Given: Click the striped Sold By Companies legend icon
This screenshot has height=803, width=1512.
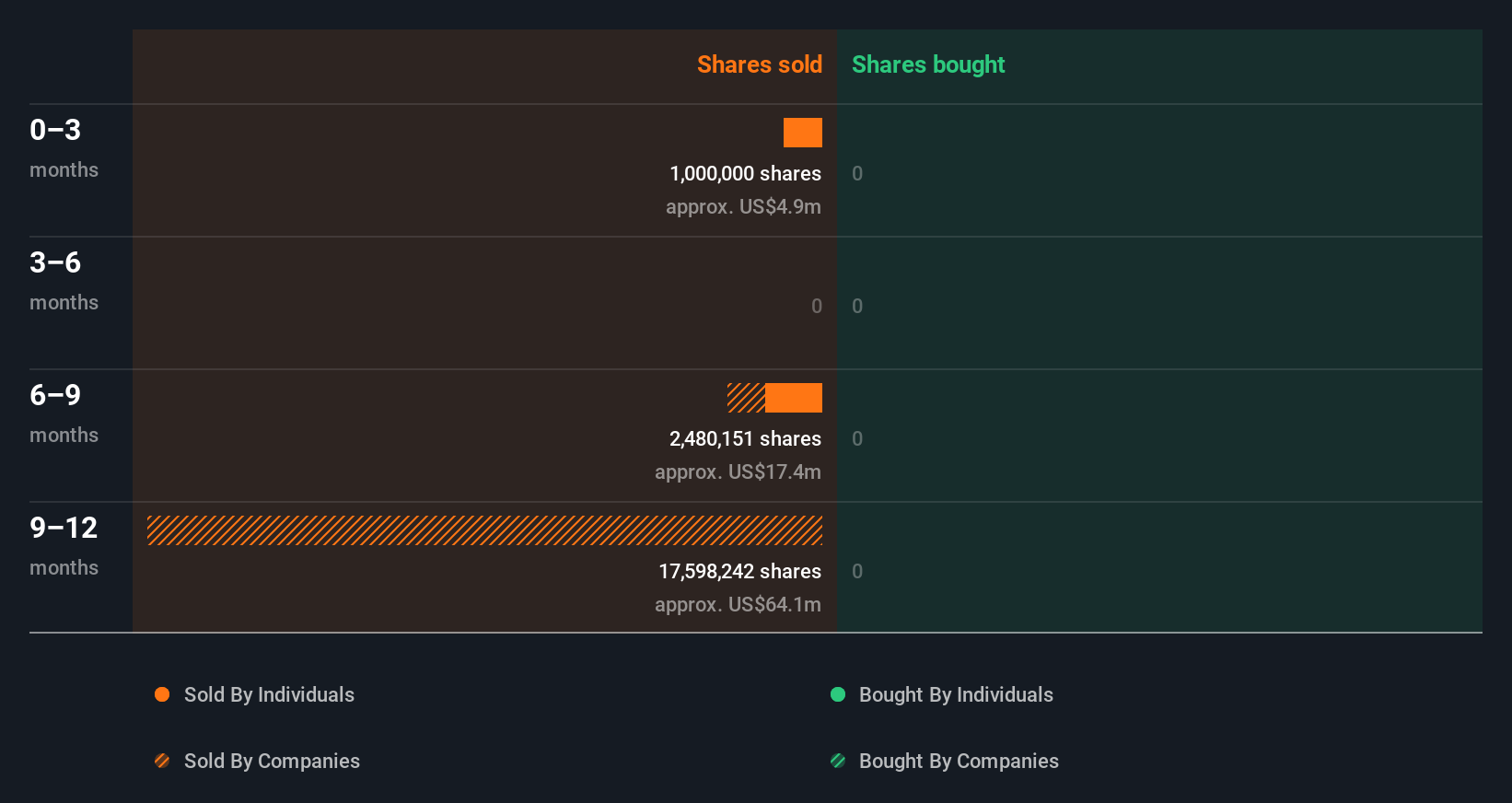Looking at the screenshot, I should tap(162, 761).
